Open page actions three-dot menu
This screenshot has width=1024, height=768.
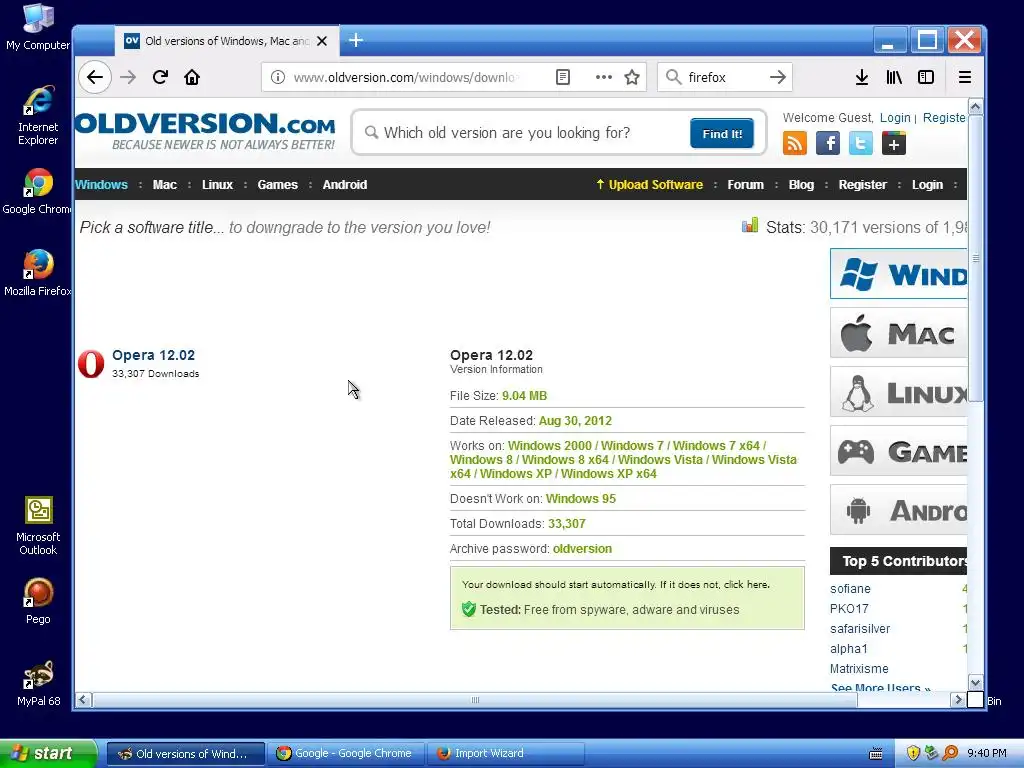[603, 77]
